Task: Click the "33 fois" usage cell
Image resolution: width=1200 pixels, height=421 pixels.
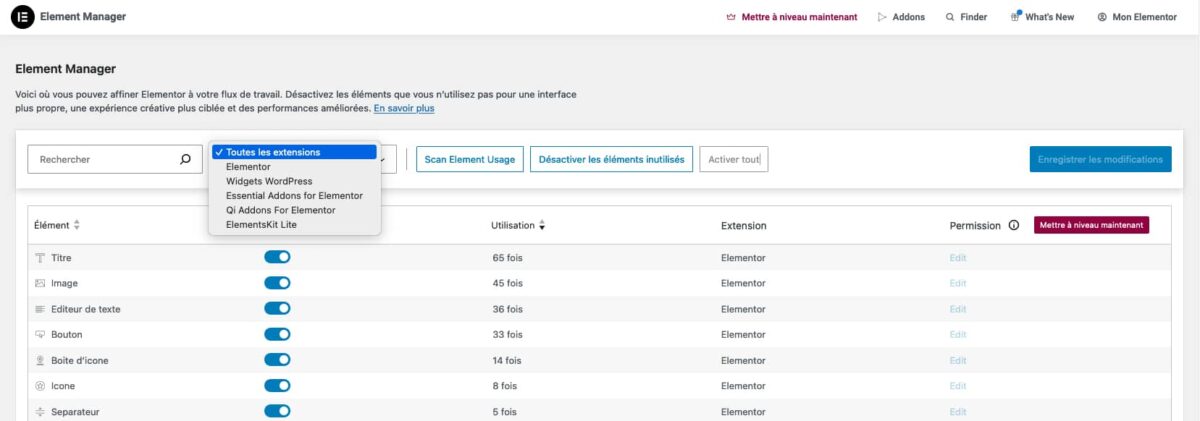Action: click(x=507, y=335)
